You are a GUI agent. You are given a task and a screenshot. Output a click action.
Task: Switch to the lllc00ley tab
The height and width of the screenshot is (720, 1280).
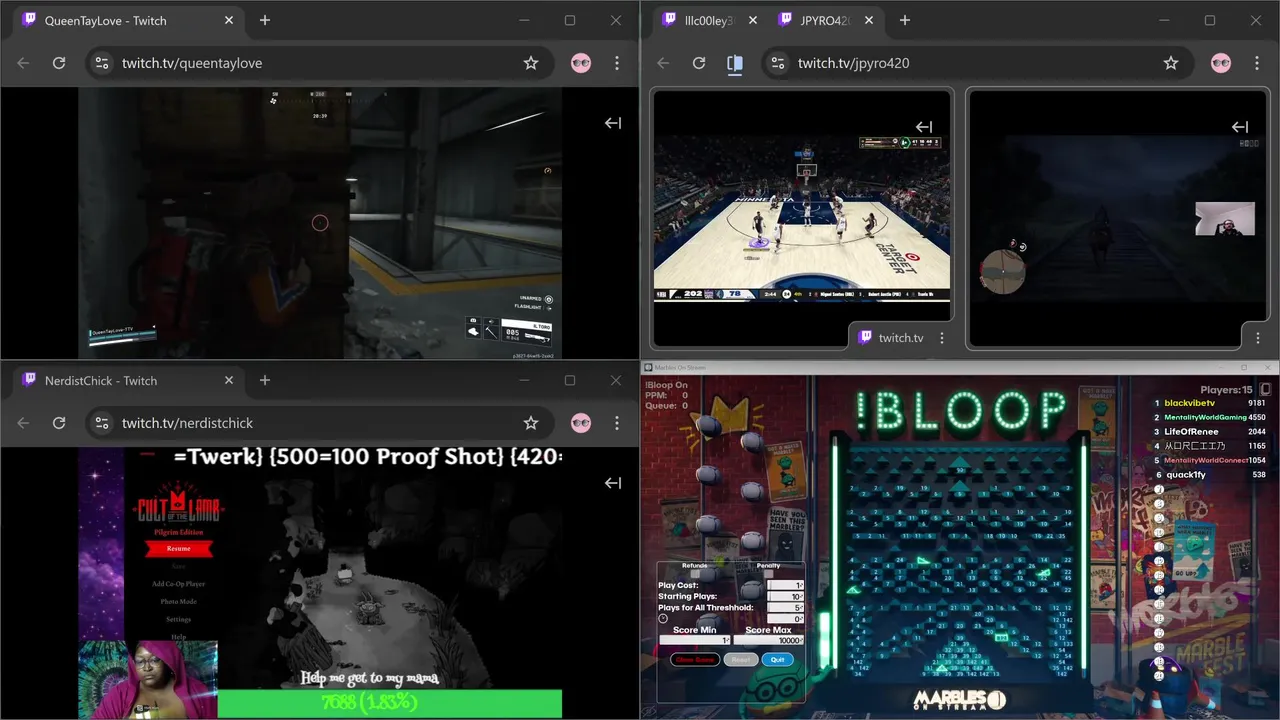pyautogui.click(x=709, y=20)
